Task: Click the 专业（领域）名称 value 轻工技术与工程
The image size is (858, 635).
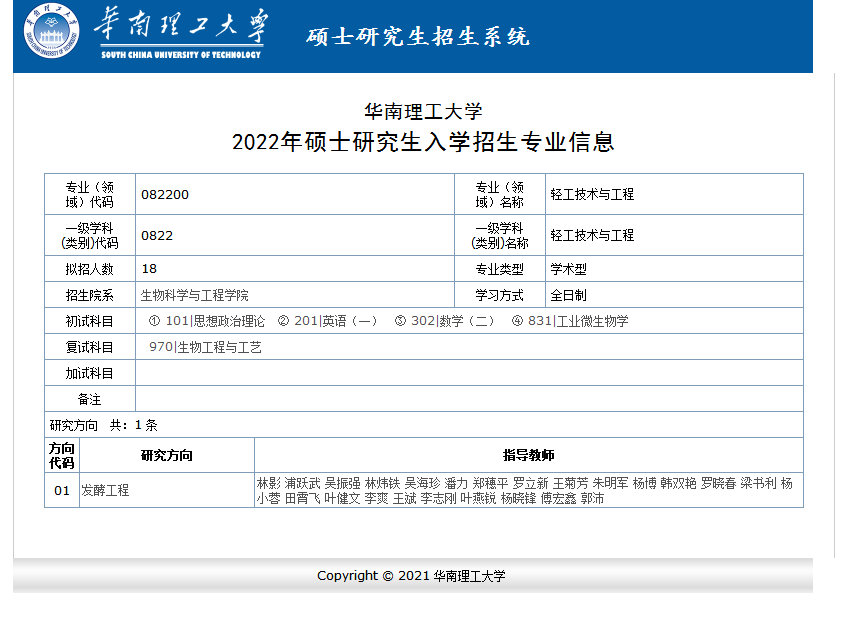Action: pos(592,194)
